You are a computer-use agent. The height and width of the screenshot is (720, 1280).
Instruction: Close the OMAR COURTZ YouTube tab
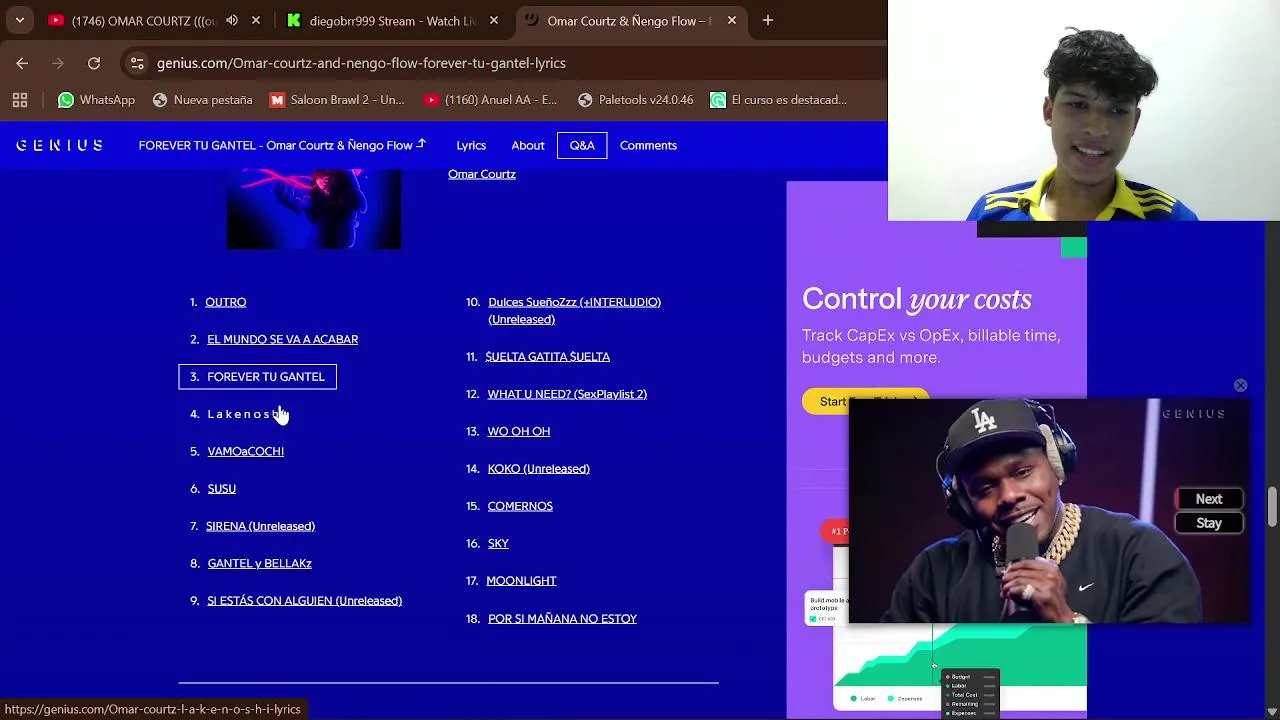pos(256,20)
